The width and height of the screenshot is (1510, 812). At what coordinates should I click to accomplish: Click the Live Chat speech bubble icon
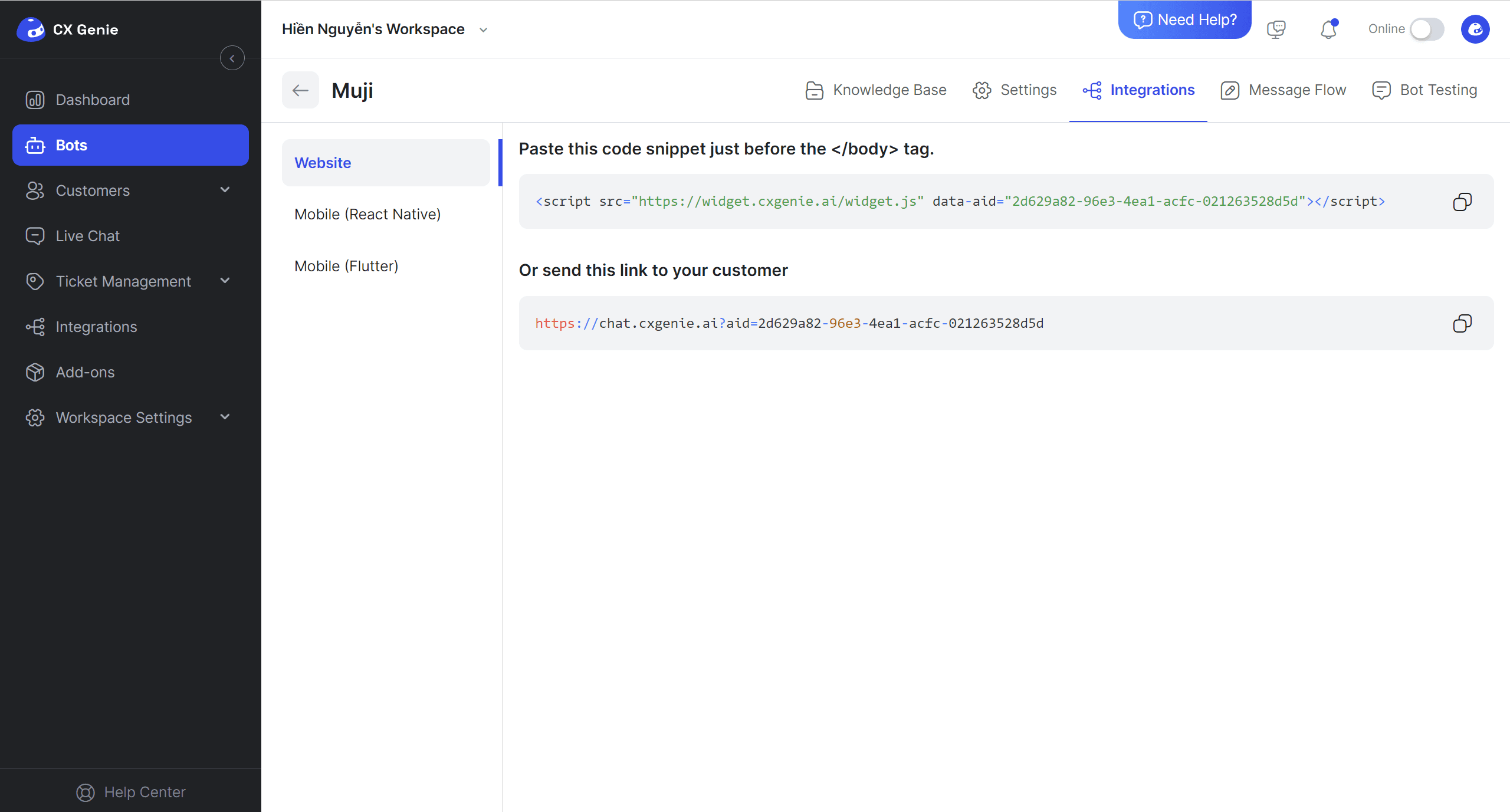coord(35,236)
